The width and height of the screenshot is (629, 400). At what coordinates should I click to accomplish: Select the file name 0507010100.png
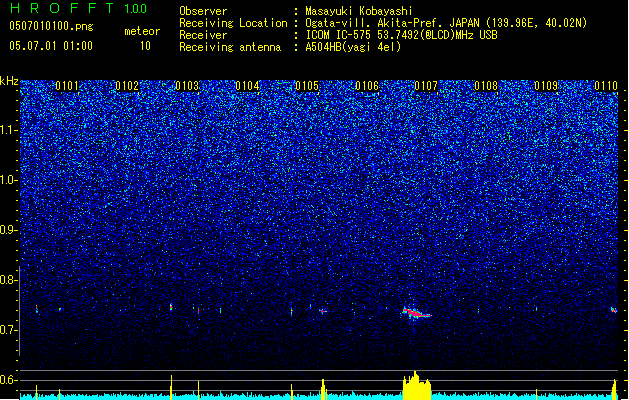(51, 26)
